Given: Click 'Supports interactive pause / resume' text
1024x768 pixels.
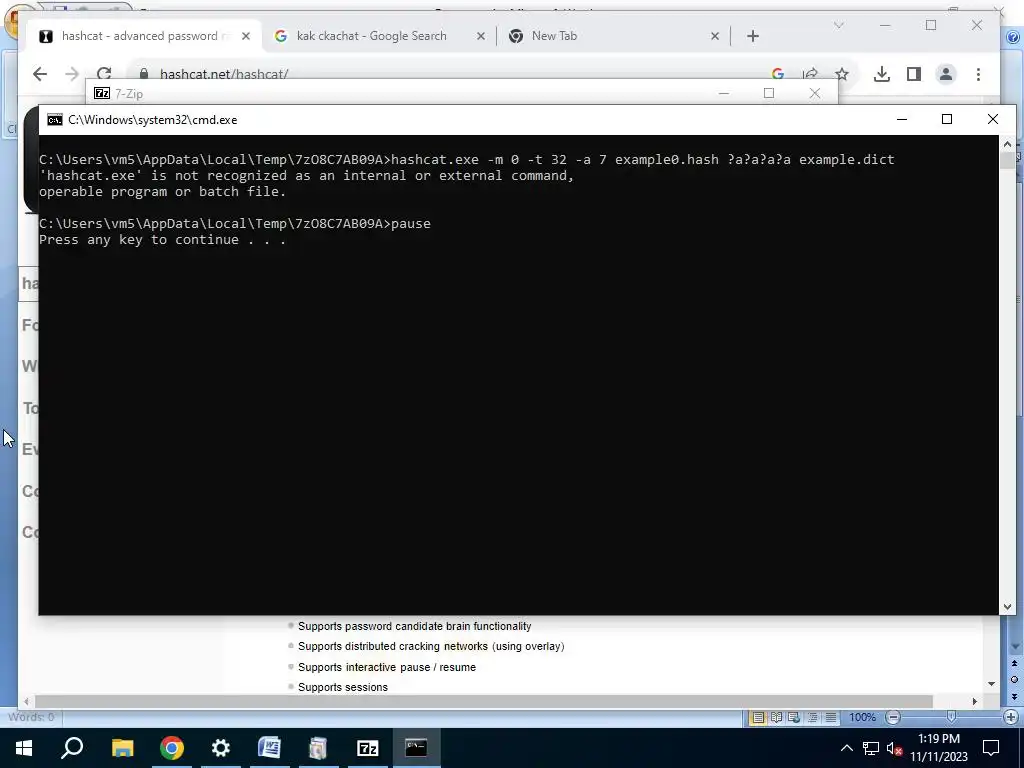Looking at the screenshot, I should tap(387, 667).
